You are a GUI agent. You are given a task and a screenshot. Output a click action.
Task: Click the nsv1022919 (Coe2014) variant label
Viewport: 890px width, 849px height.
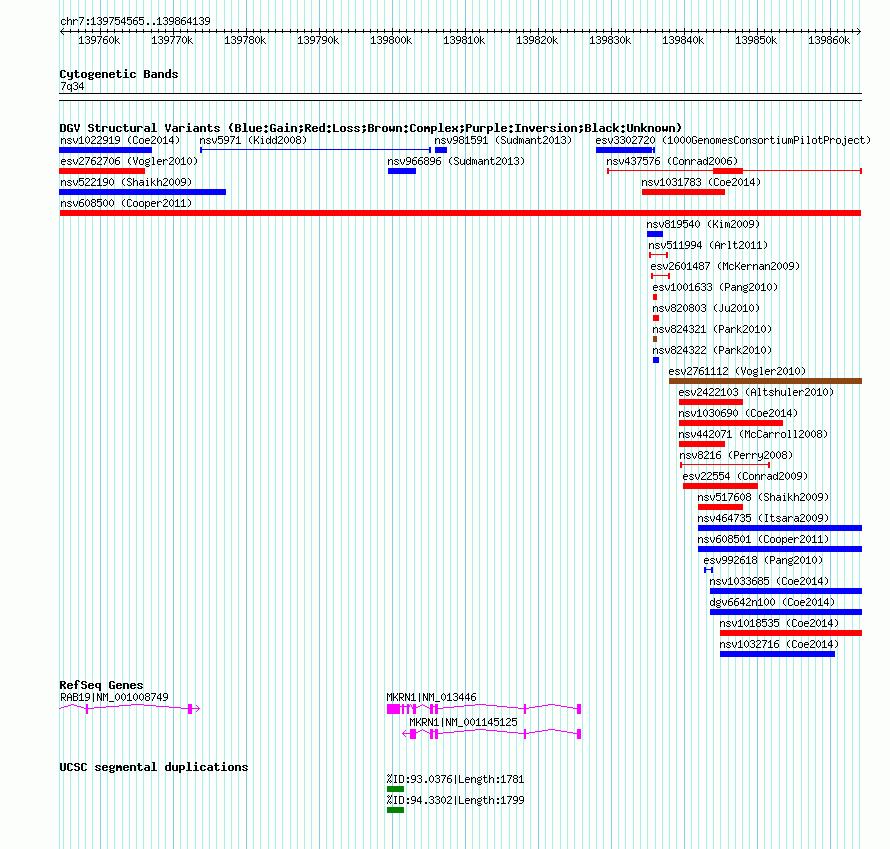[x=120, y=140]
